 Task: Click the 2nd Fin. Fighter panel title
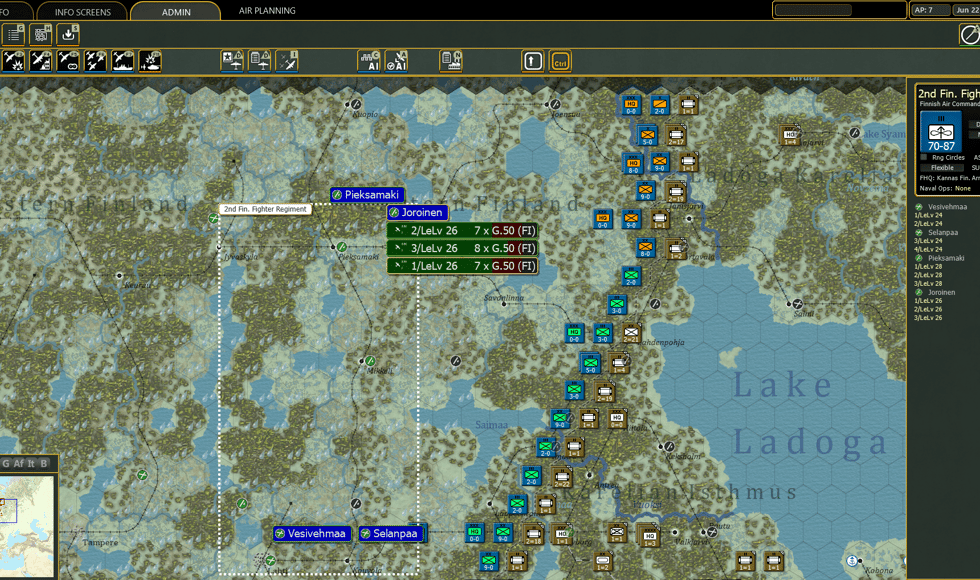pos(949,93)
